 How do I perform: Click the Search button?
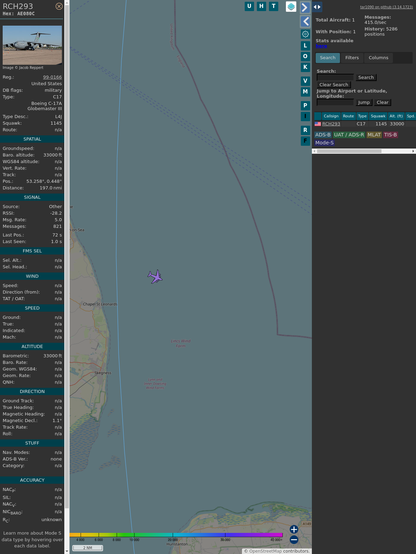366,77
